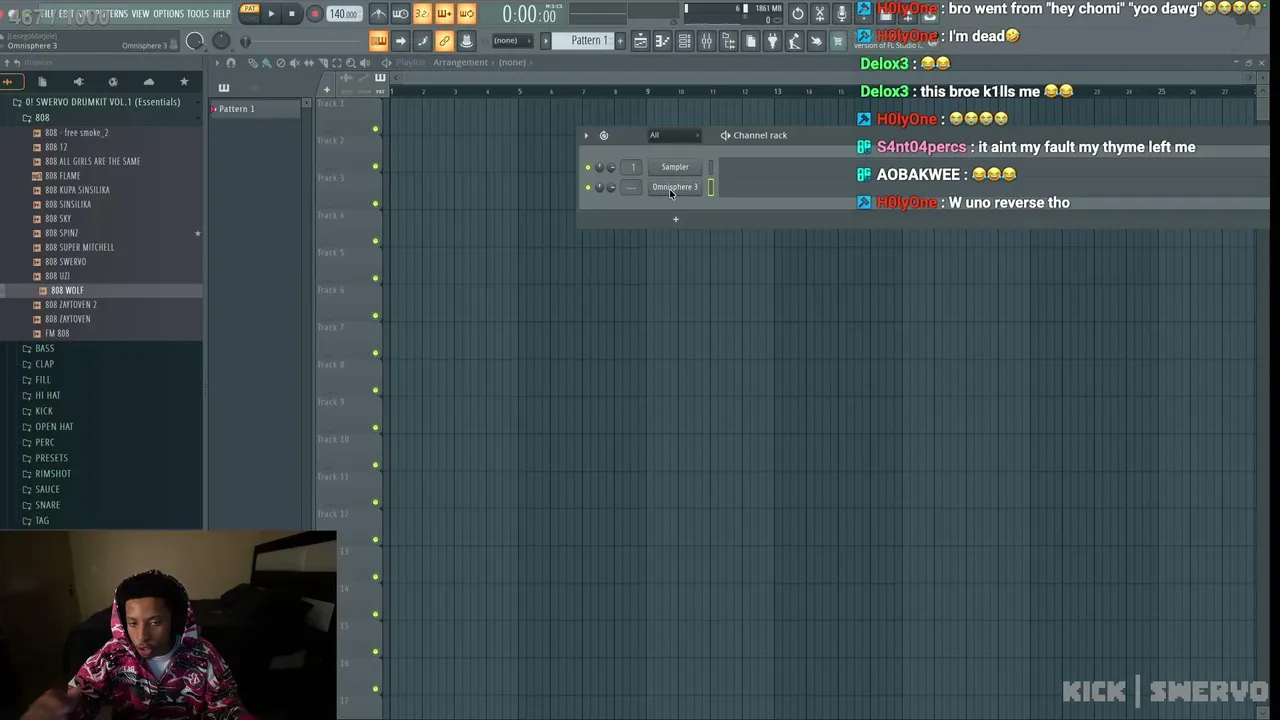Mute the Sampler channel via green LED

588,167
